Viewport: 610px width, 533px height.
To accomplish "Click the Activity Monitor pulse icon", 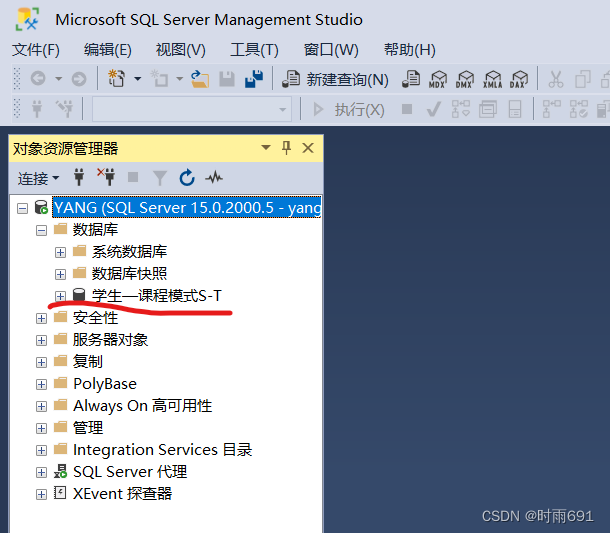I will 214,178.
